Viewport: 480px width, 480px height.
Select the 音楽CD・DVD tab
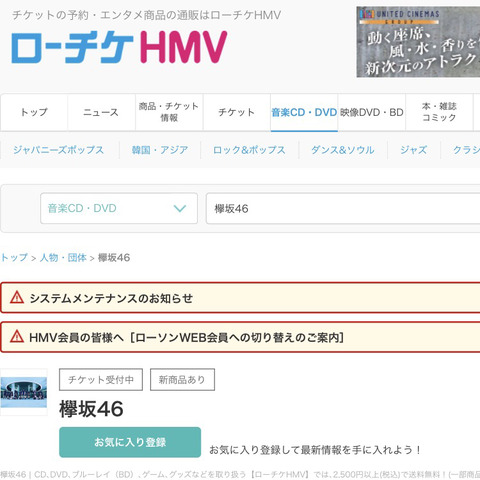[304, 112]
